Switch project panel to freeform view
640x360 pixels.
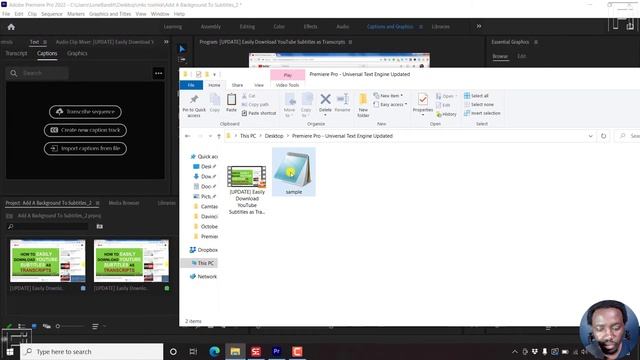pyautogui.click(x=47, y=326)
